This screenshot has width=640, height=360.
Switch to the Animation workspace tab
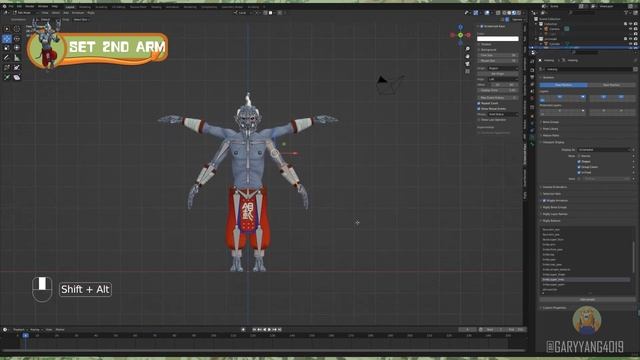[172, 7]
